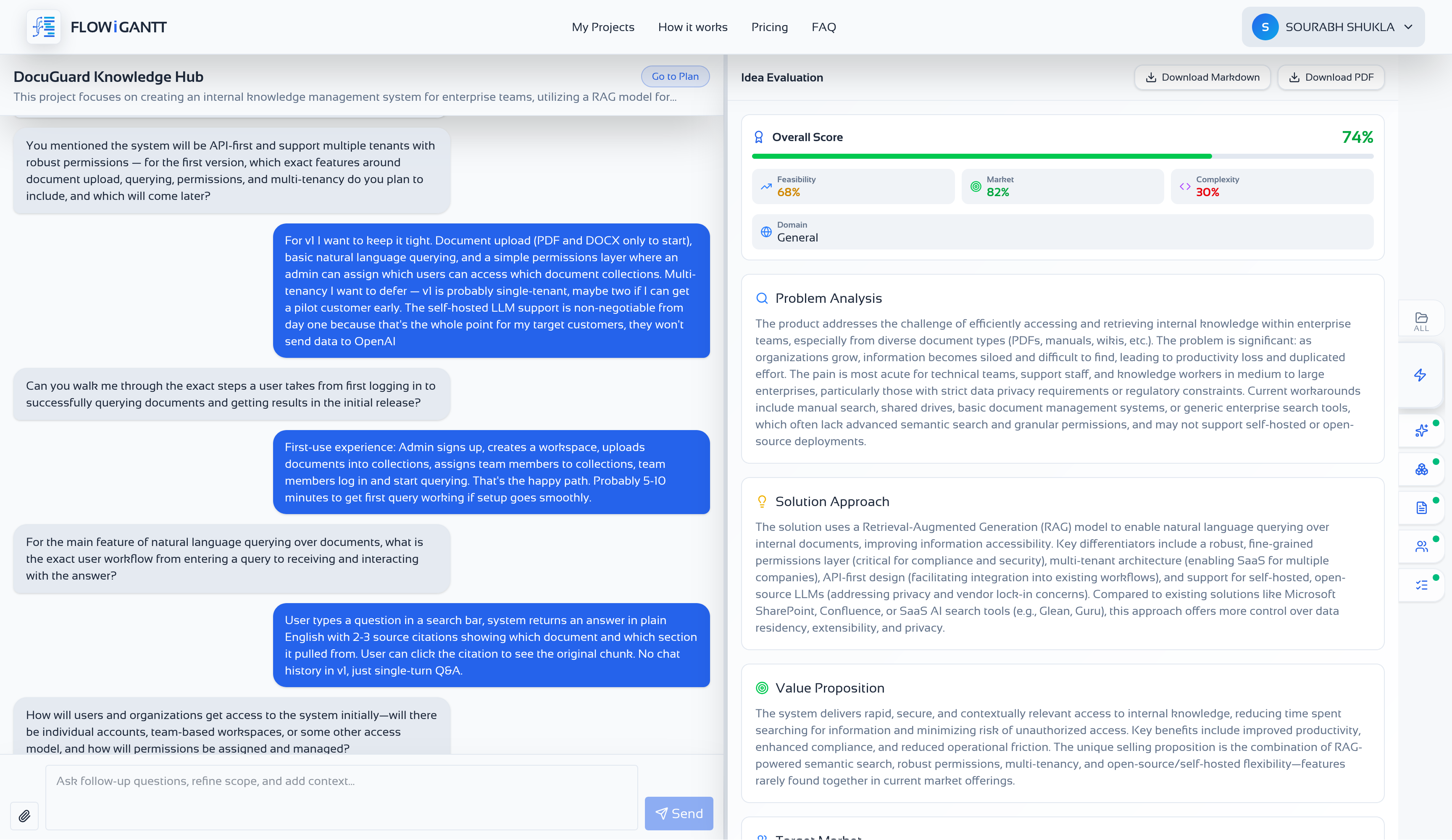Viewport: 1452px width, 840px height.
Task: Click the Value Proposition target icon
Action: point(762,688)
